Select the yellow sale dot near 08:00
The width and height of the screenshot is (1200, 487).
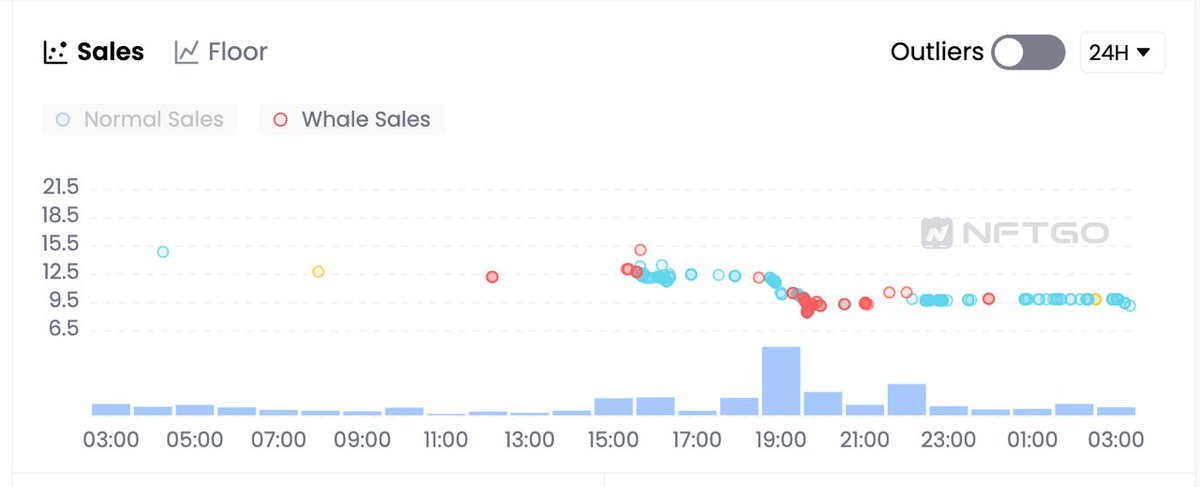[x=318, y=271]
